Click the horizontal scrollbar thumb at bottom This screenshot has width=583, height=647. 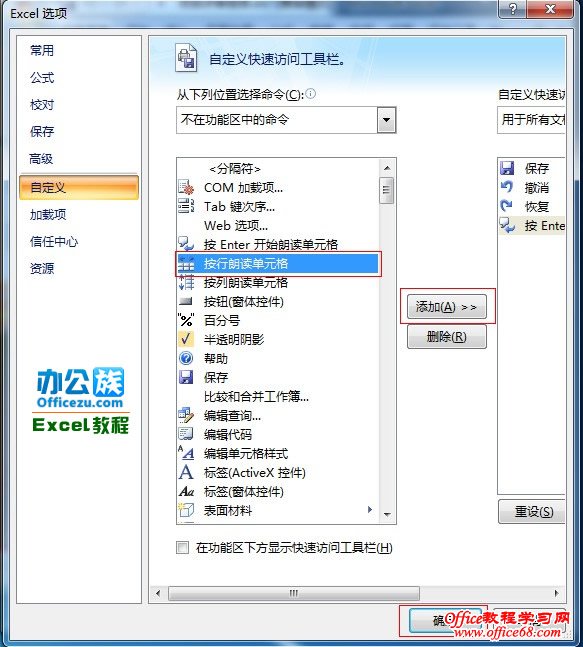point(294,593)
